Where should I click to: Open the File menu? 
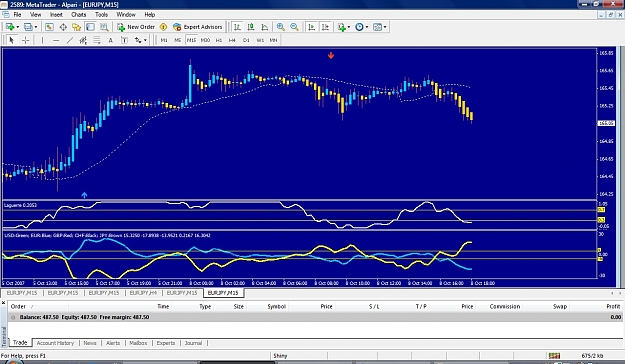pos(17,14)
